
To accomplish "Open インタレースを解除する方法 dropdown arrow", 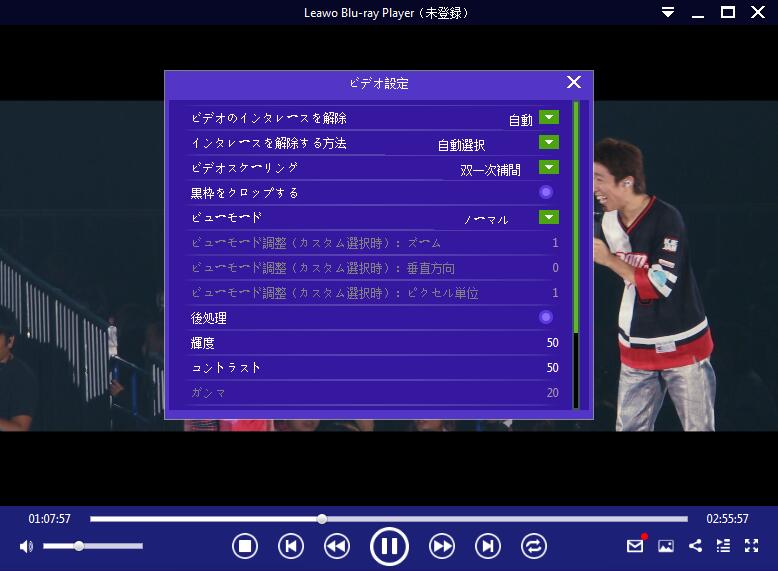I will point(549,142).
